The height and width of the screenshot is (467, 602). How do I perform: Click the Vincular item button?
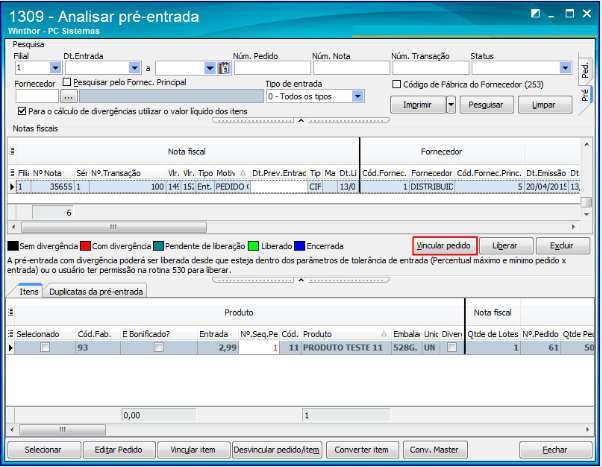(193, 450)
